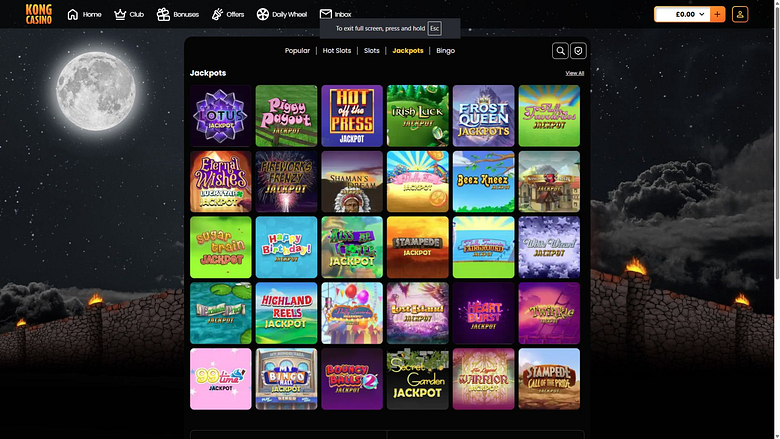Play Beez Kneez Jackpot
780x439 pixels.
(484, 181)
